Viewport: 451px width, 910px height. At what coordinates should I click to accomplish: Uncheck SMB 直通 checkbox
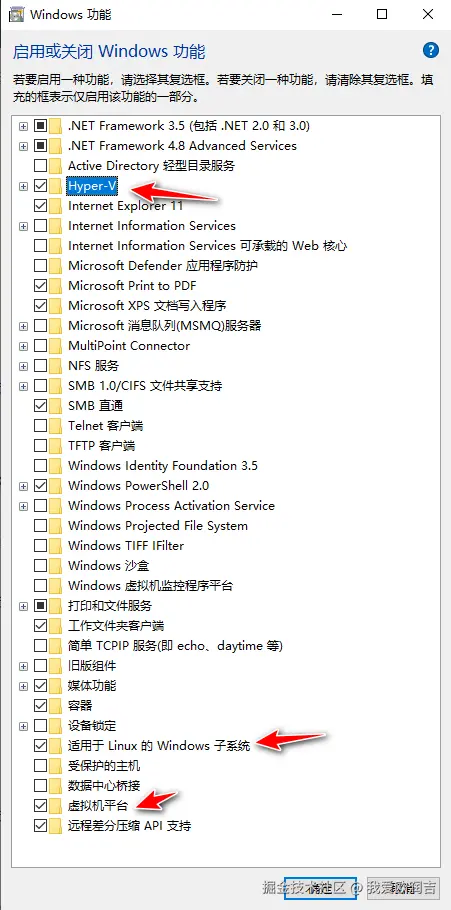click(x=41, y=406)
